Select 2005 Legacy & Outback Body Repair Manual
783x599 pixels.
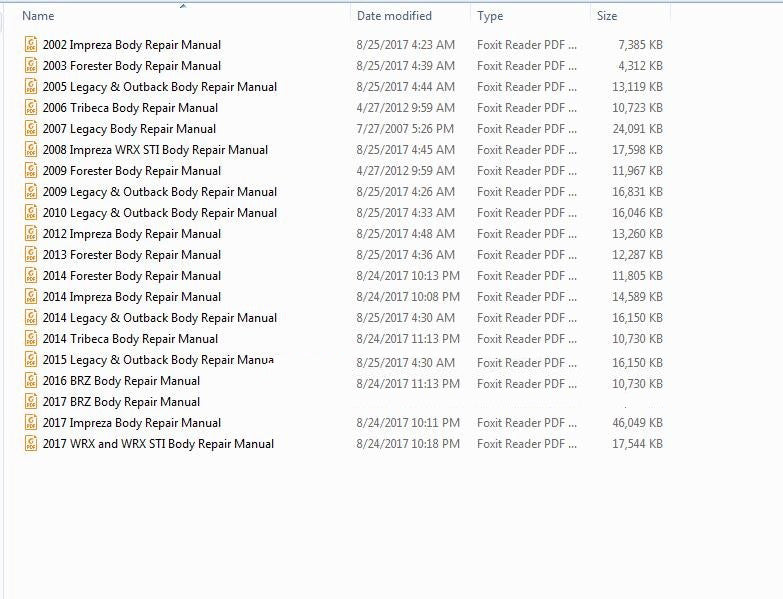coord(159,87)
